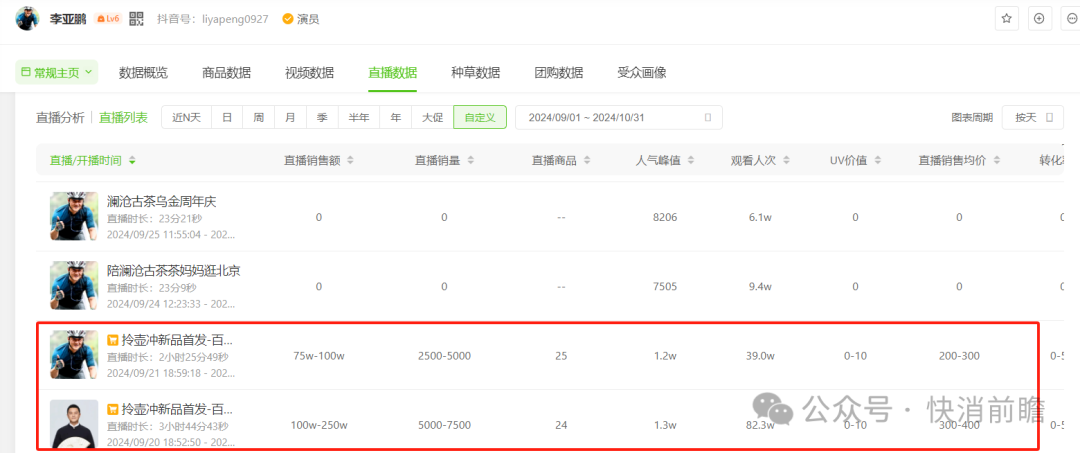Switch to the 团购数据 tab
This screenshot has height=453, width=1080.
pyautogui.click(x=559, y=72)
